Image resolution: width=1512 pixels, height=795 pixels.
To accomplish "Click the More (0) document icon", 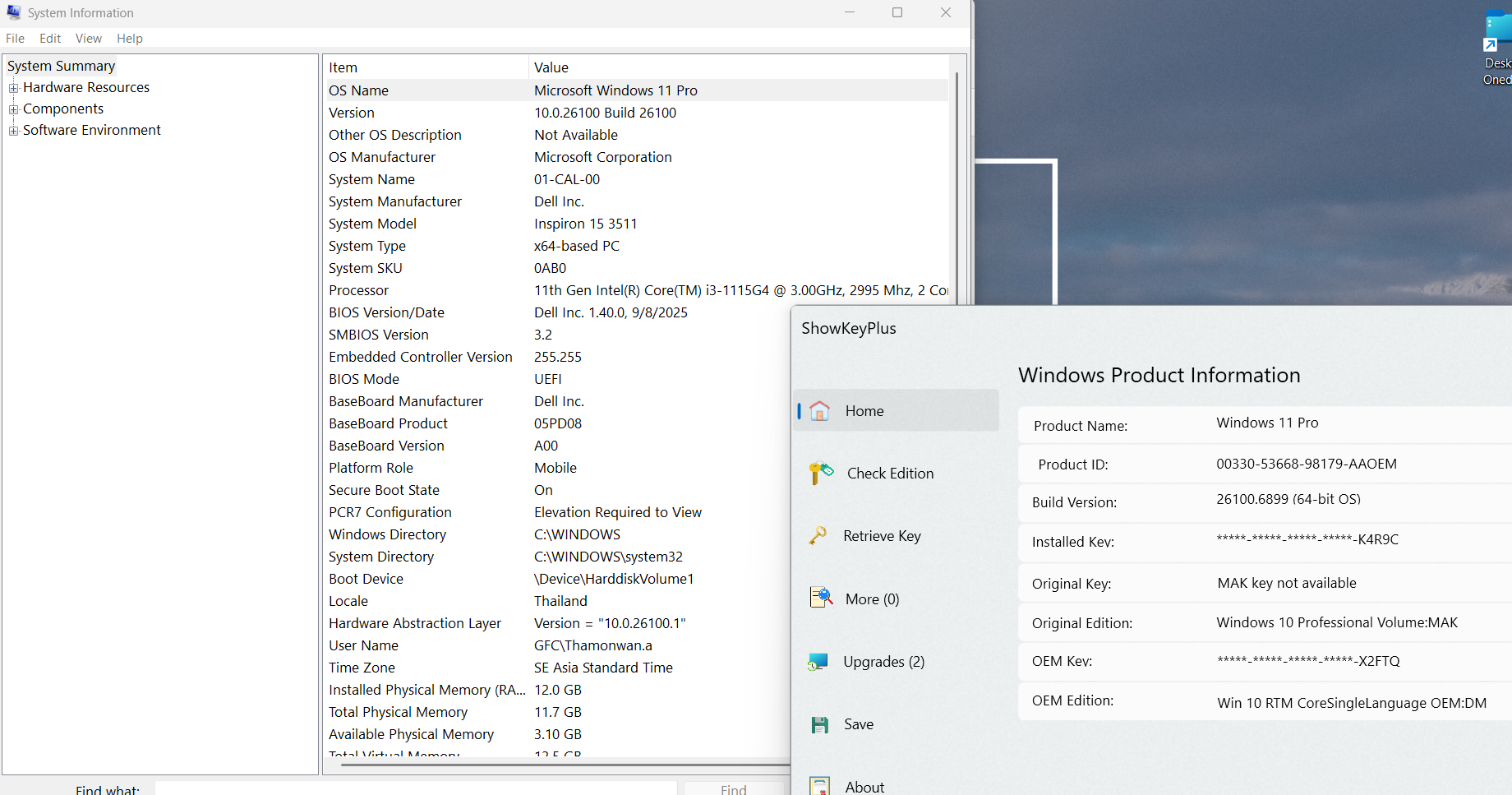I will (x=820, y=598).
